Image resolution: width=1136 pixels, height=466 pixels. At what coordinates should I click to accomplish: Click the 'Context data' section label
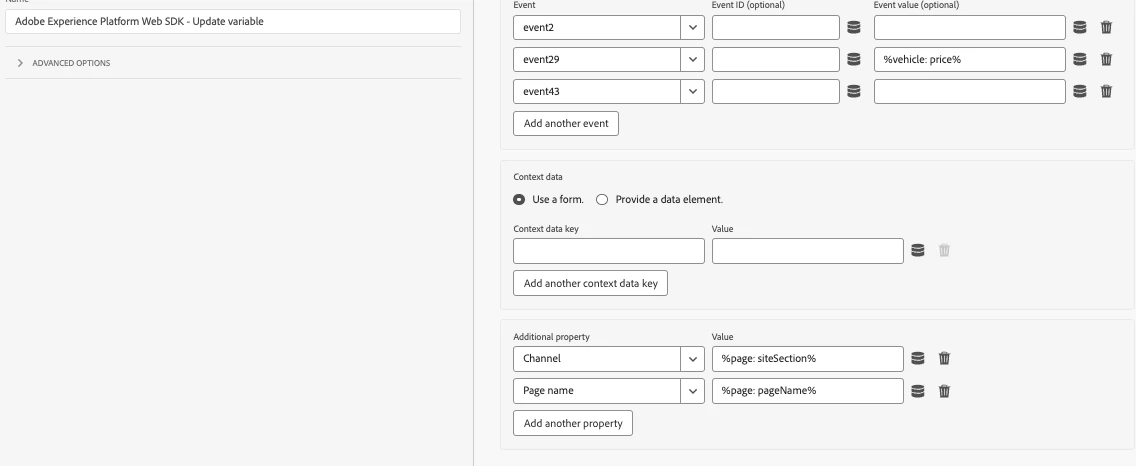click(x=538, y=177)
